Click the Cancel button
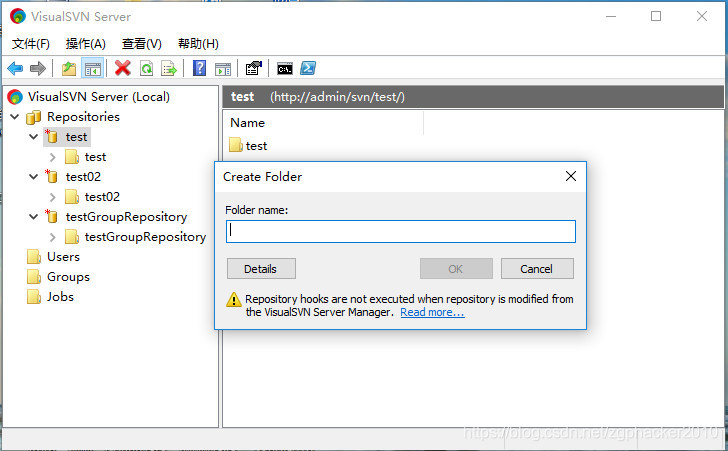Viewport: 728px width, 451px height. point(537,269)
